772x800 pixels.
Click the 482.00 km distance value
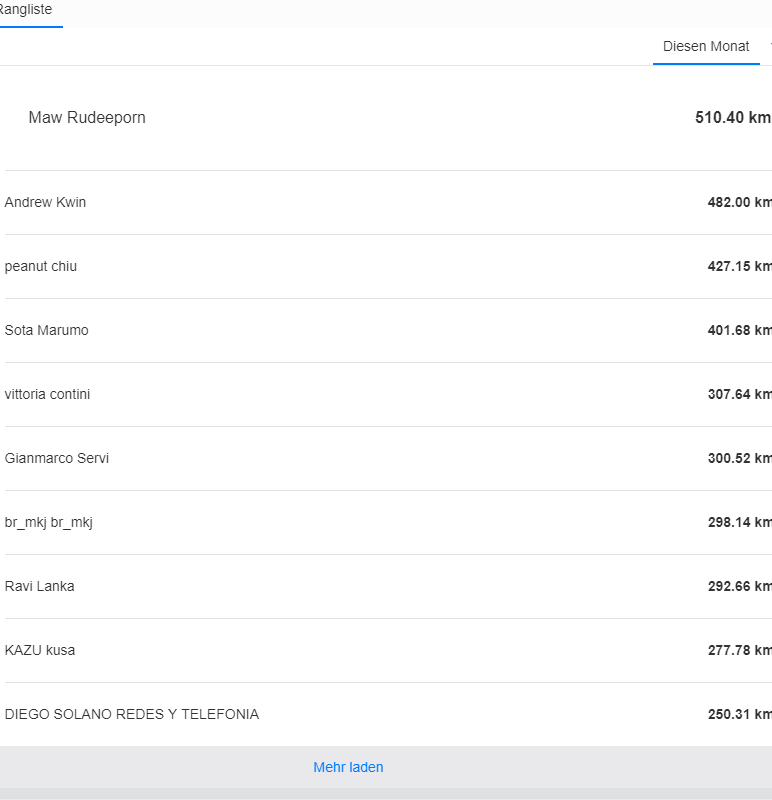click(x=738, y=202)
